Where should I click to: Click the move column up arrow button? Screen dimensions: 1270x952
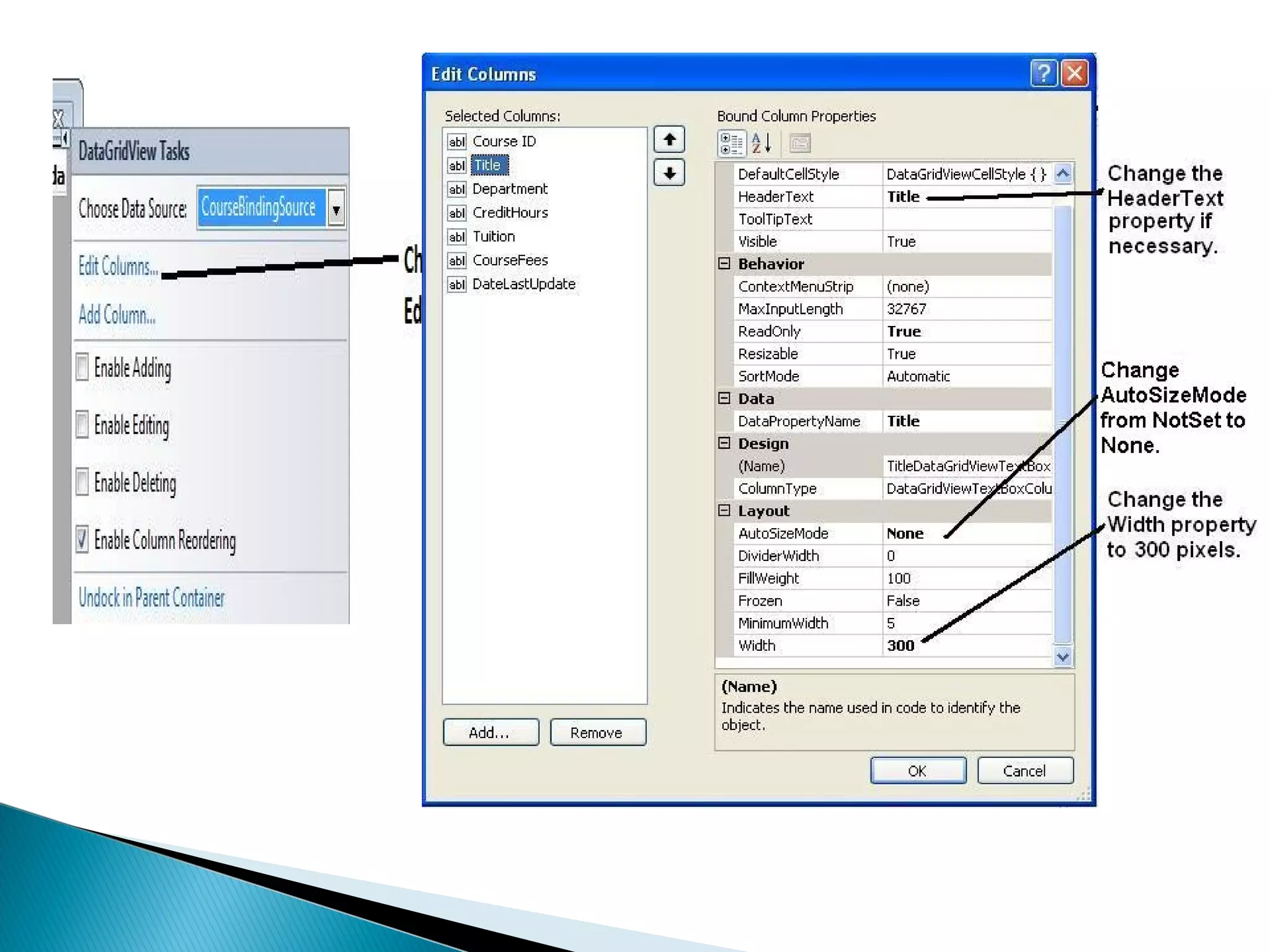click(669, 139)
